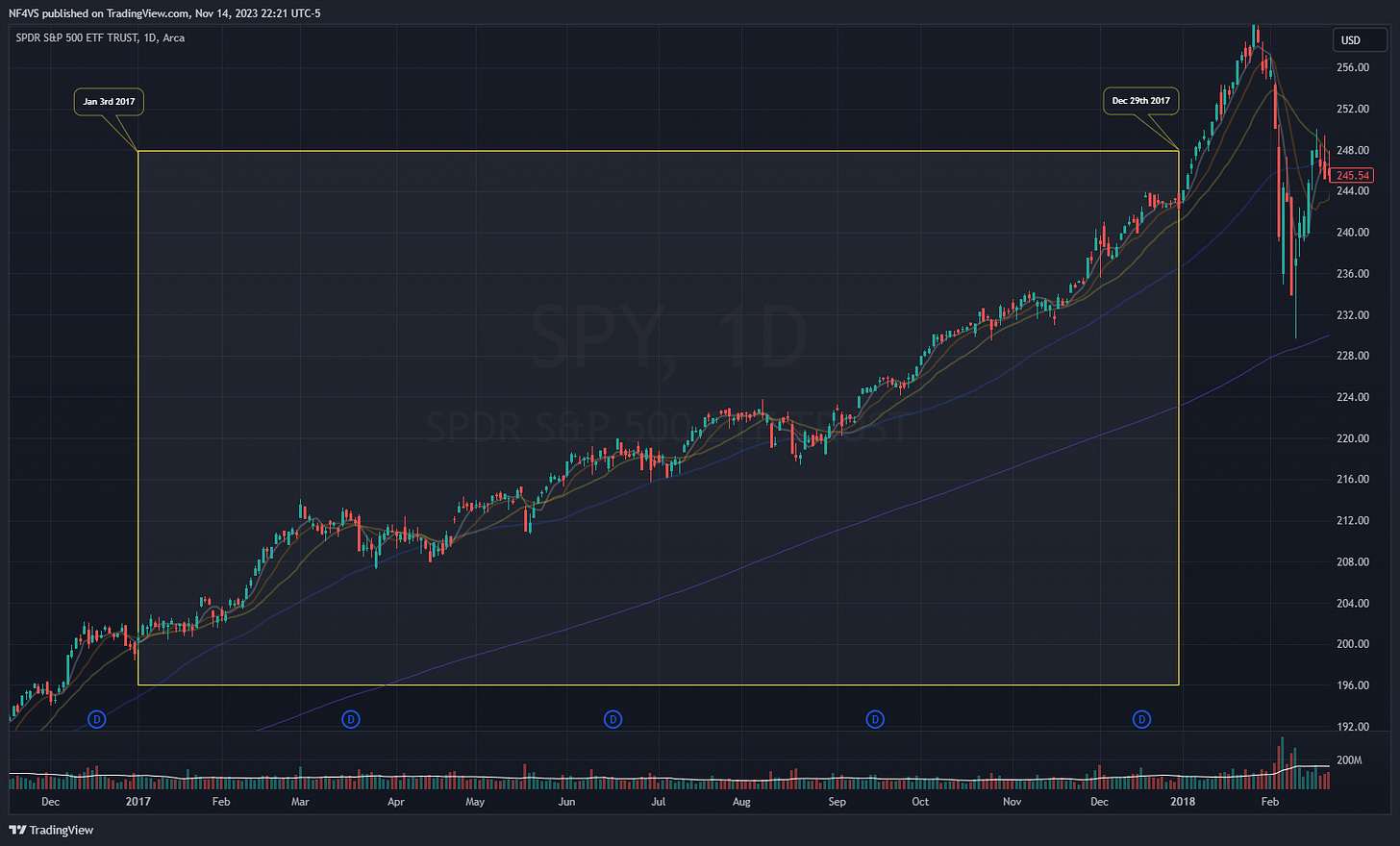Click the dividend marker above December 2016
The image size is (1400, 846).
click(x=96, y=719)
